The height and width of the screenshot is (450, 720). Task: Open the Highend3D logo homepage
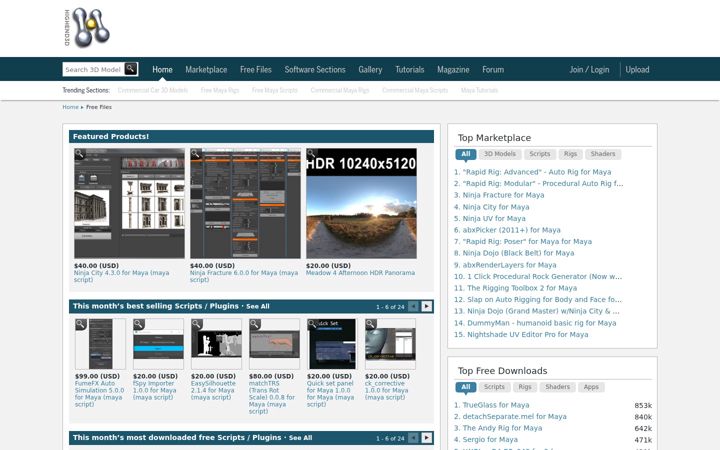pyautogui.click(x=87, y=28)
